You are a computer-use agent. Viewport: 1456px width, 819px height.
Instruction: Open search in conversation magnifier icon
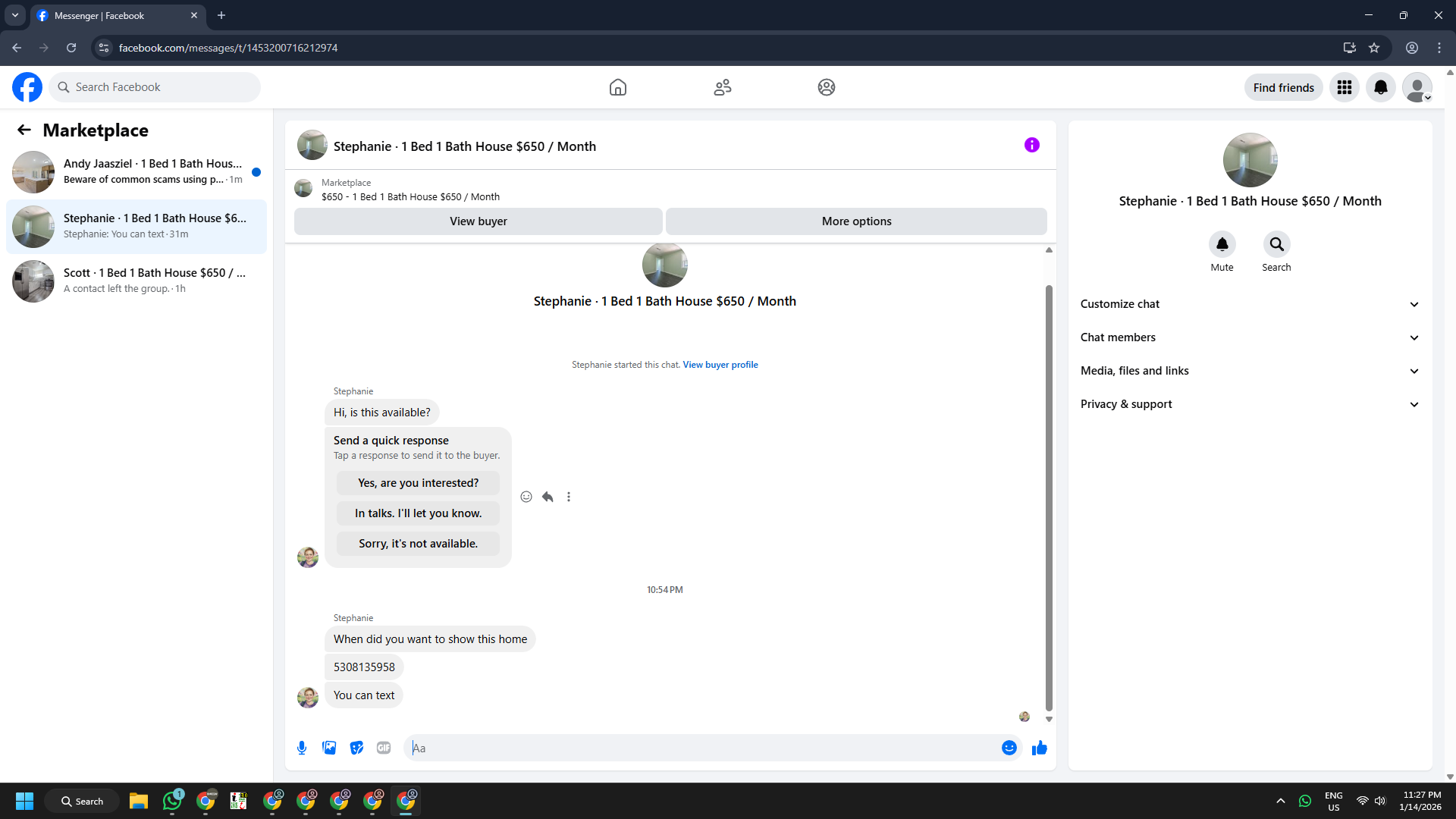coord(1276,244)
